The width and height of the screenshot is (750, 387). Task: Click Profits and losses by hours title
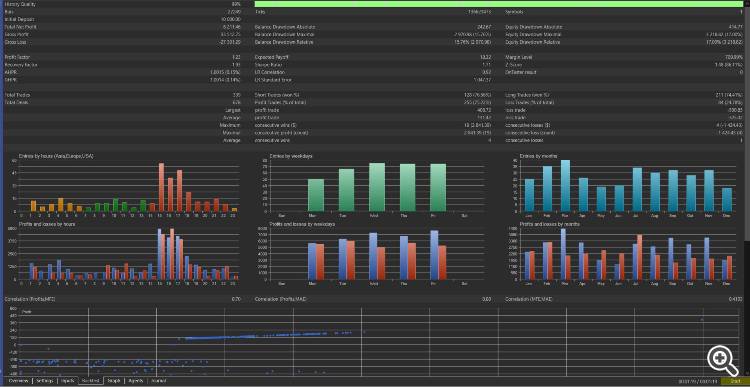(47, 224)
